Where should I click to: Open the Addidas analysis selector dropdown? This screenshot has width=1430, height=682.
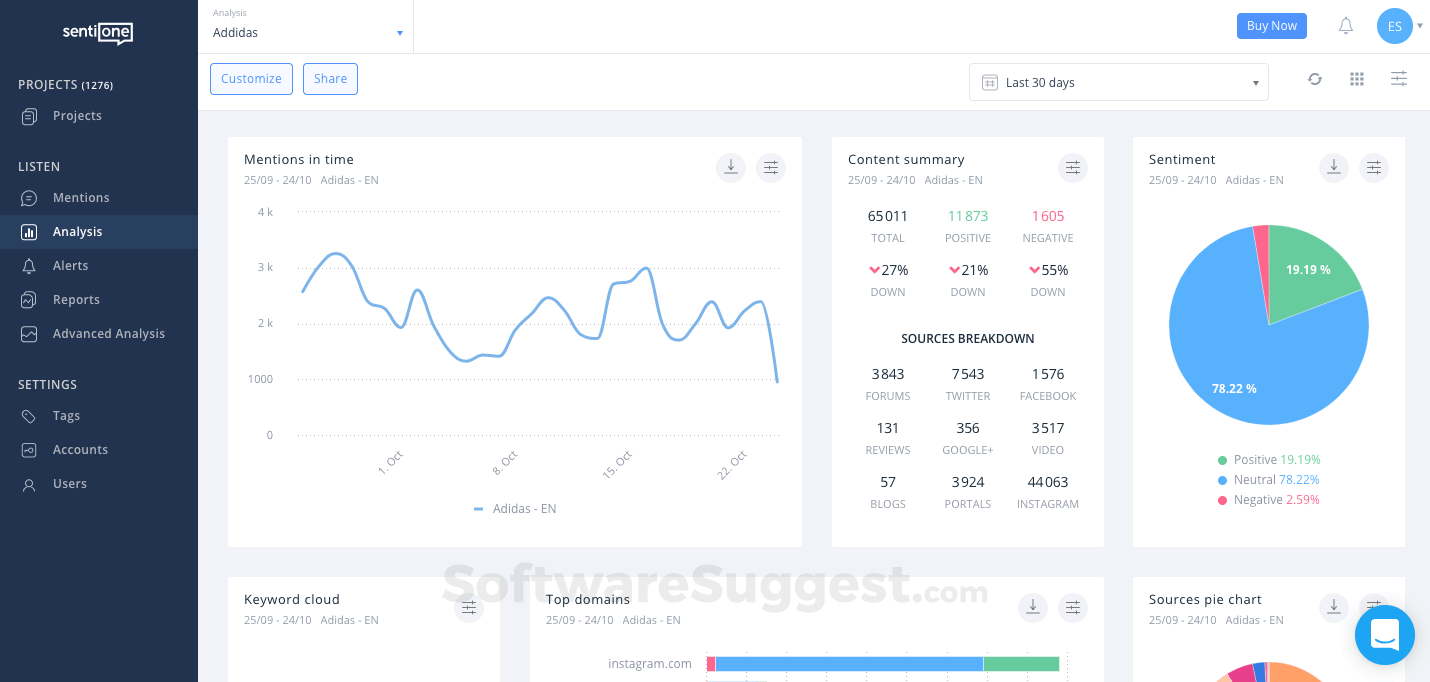click(x=308, y=32)
